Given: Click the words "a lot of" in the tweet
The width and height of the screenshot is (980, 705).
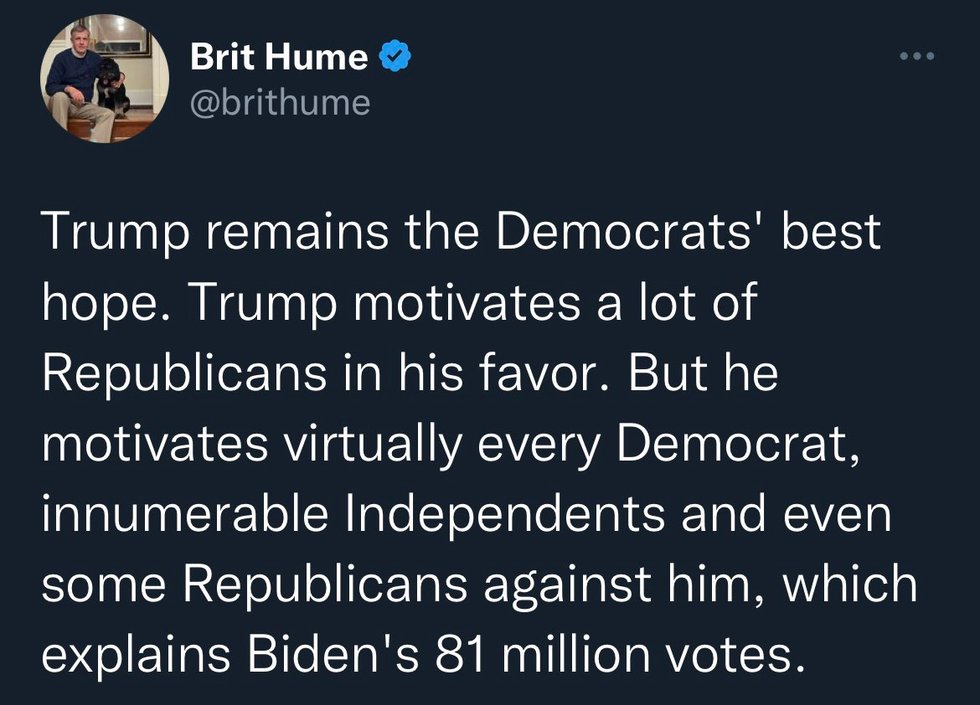Looking at the screenshot, I should tap(674, 303).
